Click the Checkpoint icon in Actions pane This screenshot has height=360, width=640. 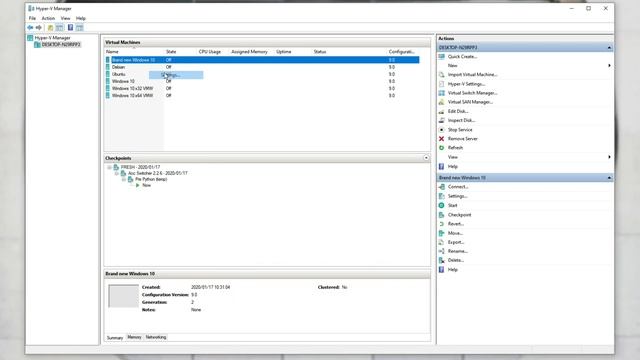(442, 215)
